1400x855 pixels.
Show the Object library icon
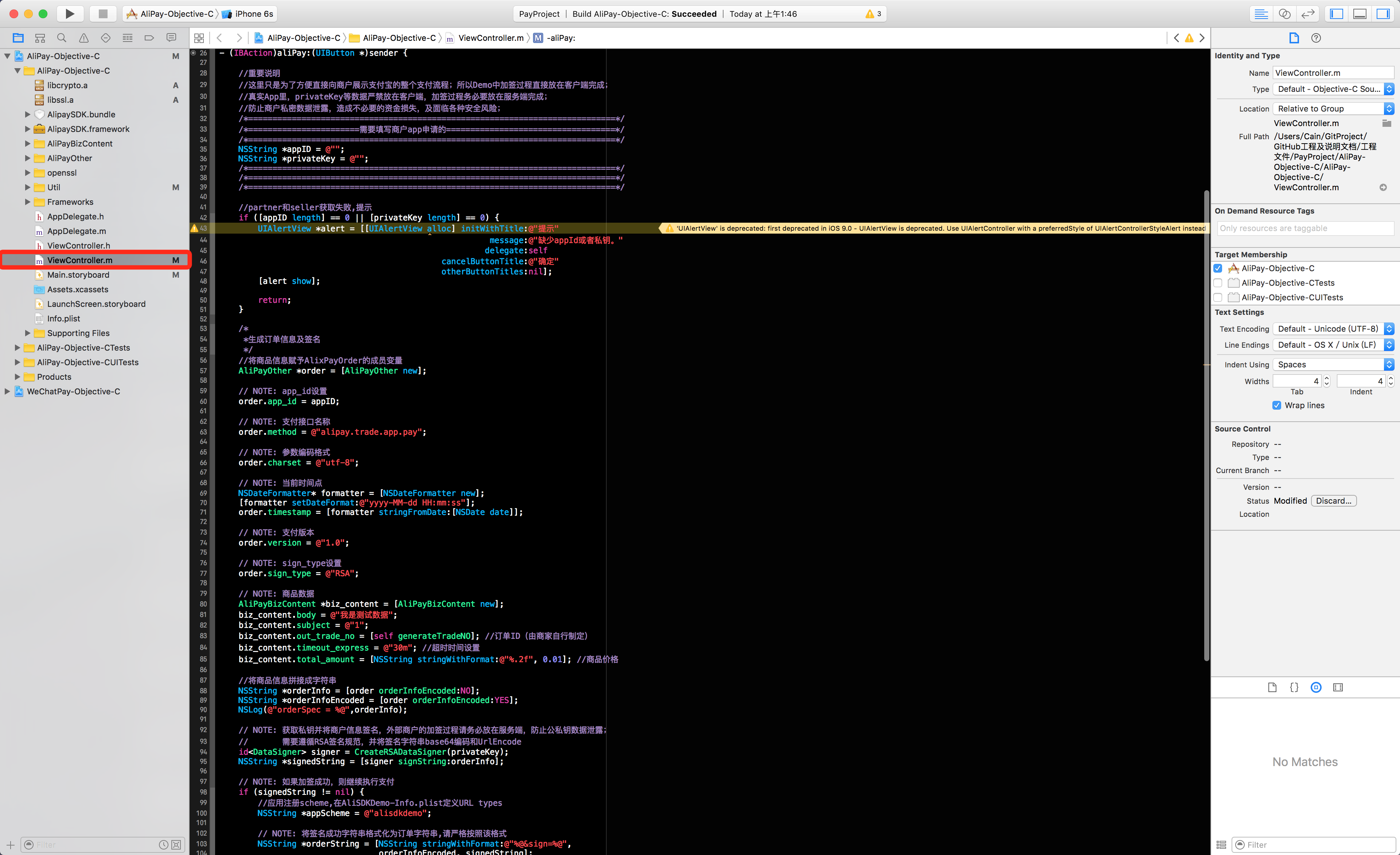1316,687
